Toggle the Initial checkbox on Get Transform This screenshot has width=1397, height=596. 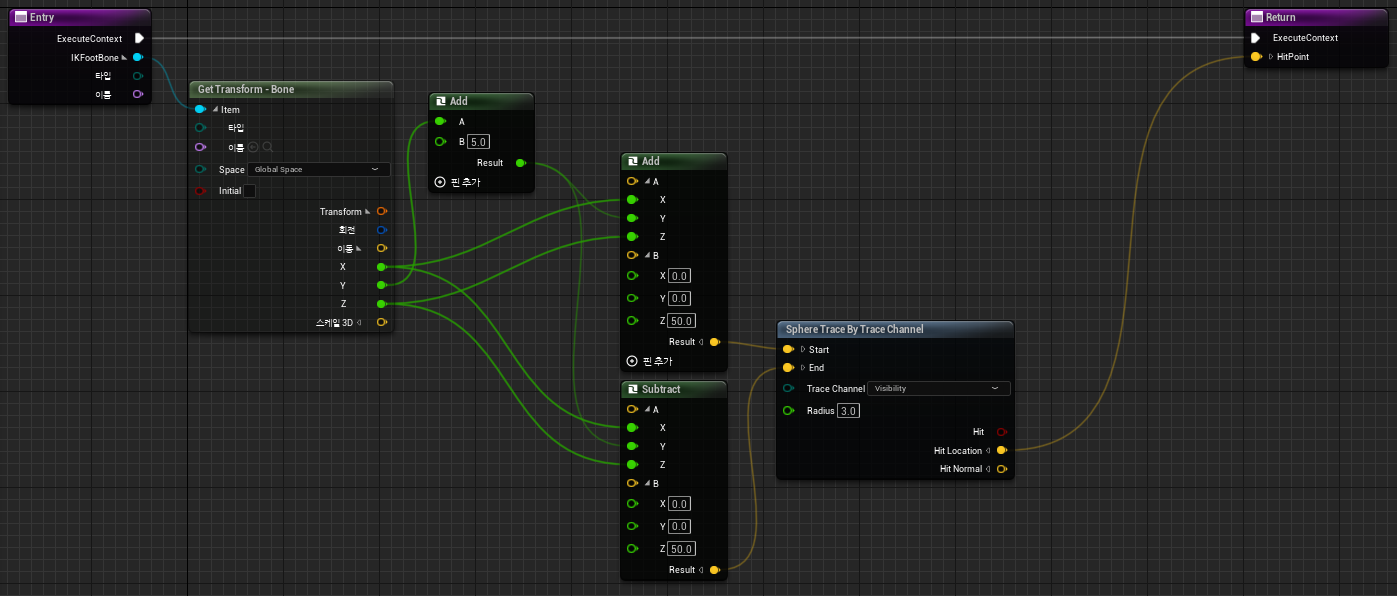pos(249,190)
